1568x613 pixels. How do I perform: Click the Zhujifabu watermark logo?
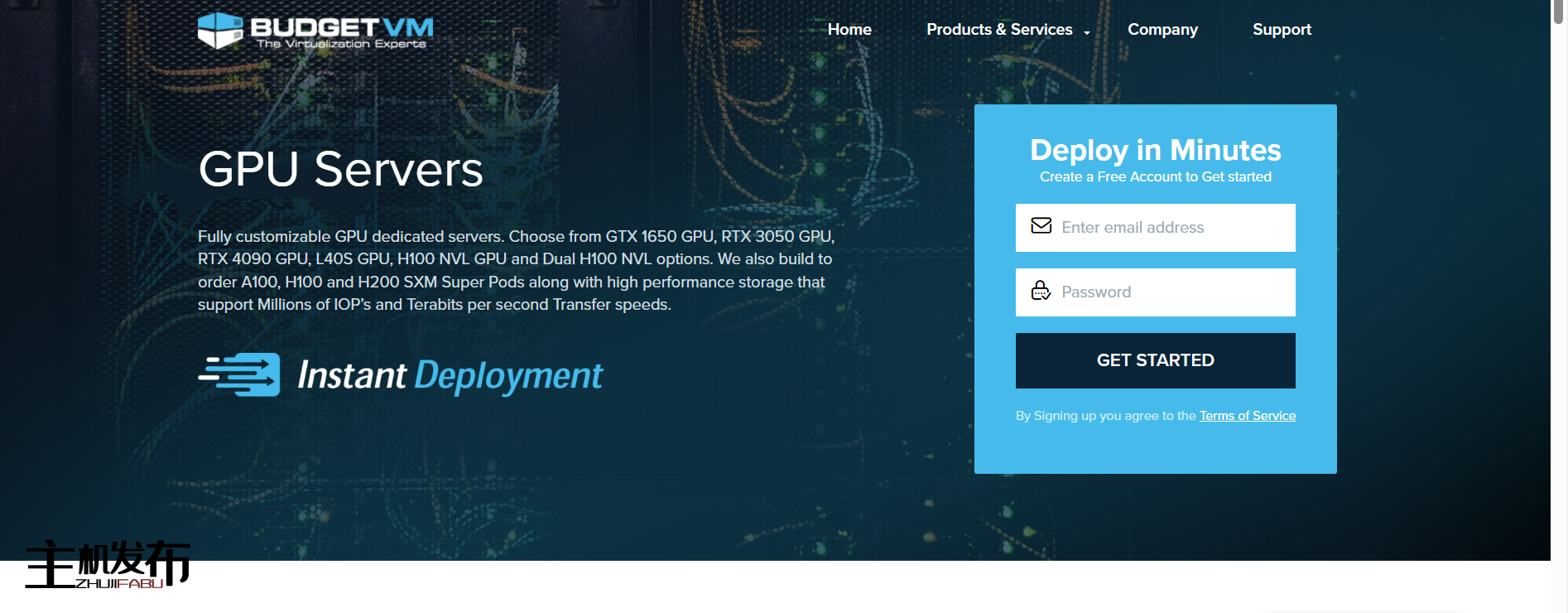pos(108,565)
